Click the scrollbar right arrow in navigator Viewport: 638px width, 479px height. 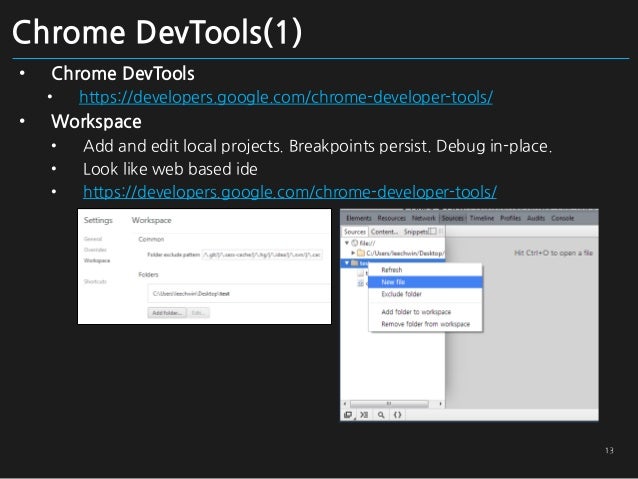[440, 404]
